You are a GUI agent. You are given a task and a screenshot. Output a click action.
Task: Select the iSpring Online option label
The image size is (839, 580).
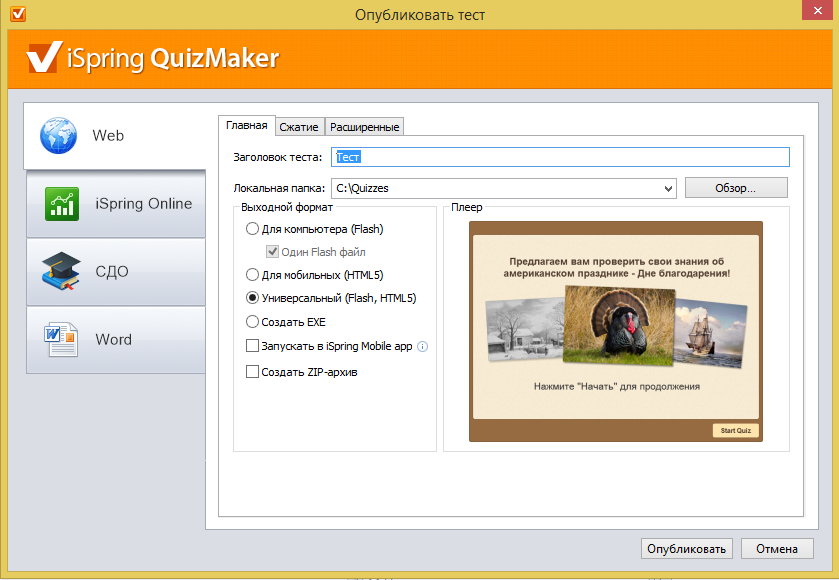point(143,203)
